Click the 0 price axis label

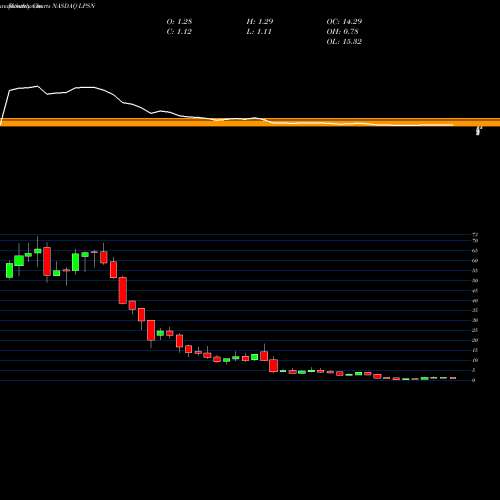point(474,380)
